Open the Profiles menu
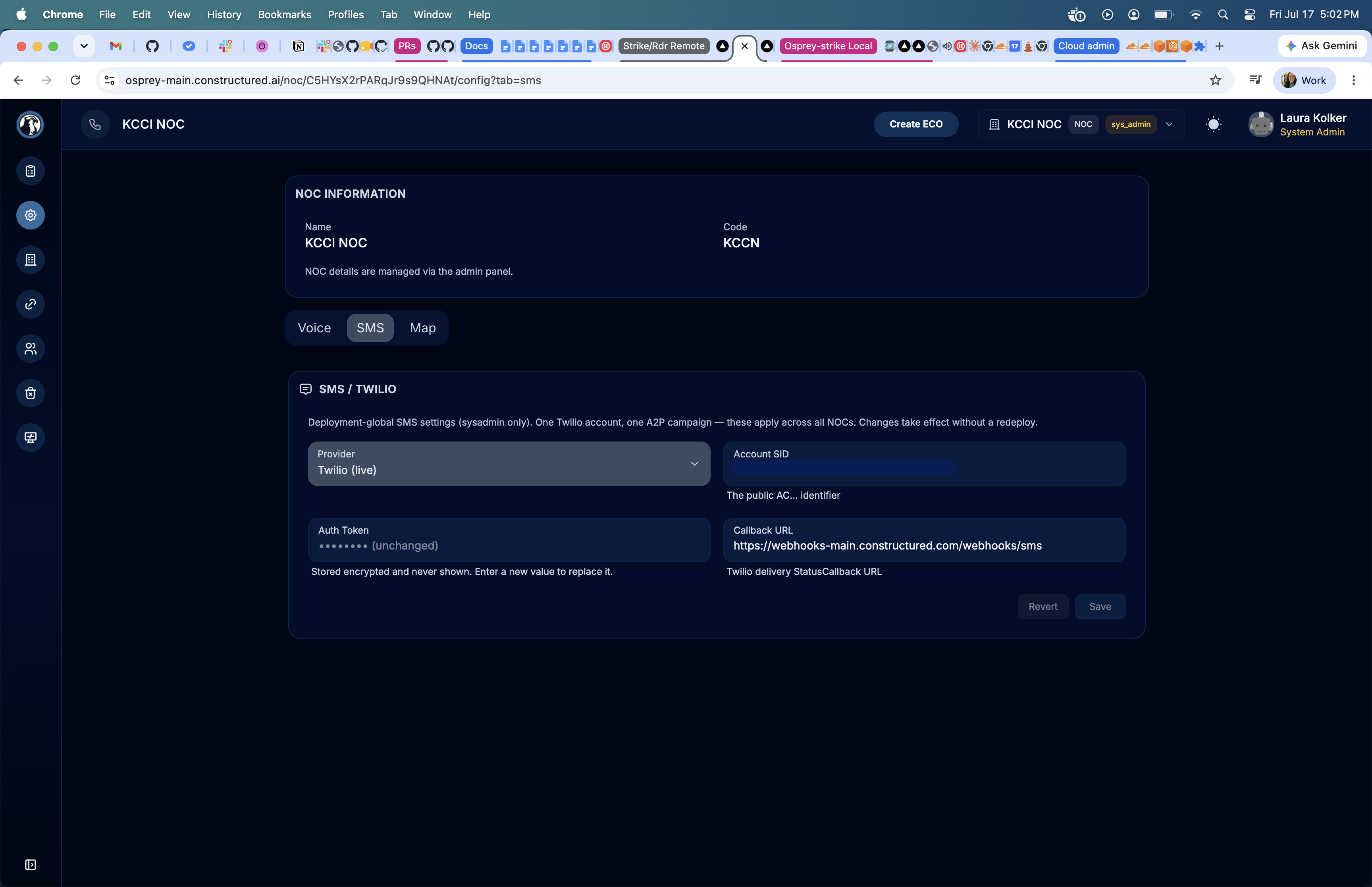1372x887 pixels. click(x=345, y=14)
